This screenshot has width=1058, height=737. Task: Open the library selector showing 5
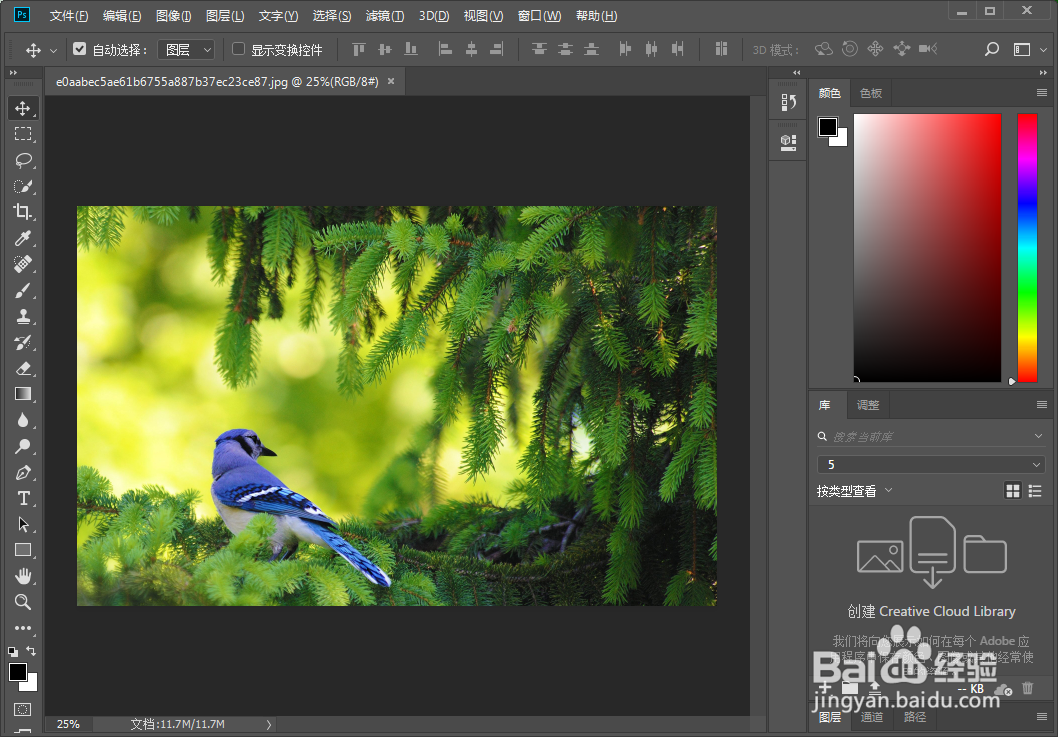click(x=931, y=464)
